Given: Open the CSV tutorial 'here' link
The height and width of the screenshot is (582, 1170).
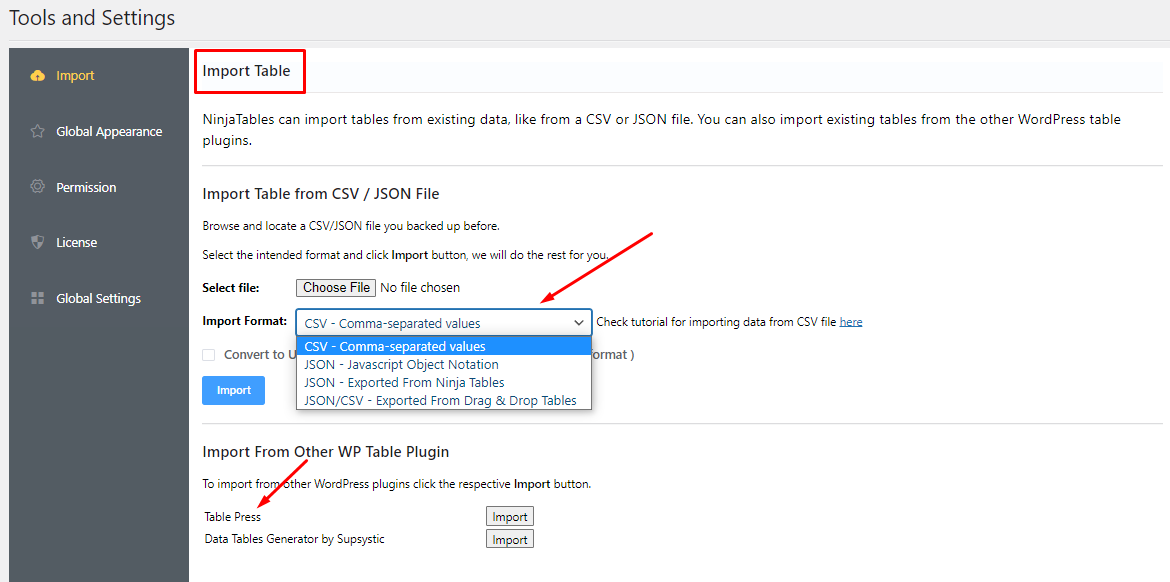Looking at the screenshot, I should click(851, 322).
